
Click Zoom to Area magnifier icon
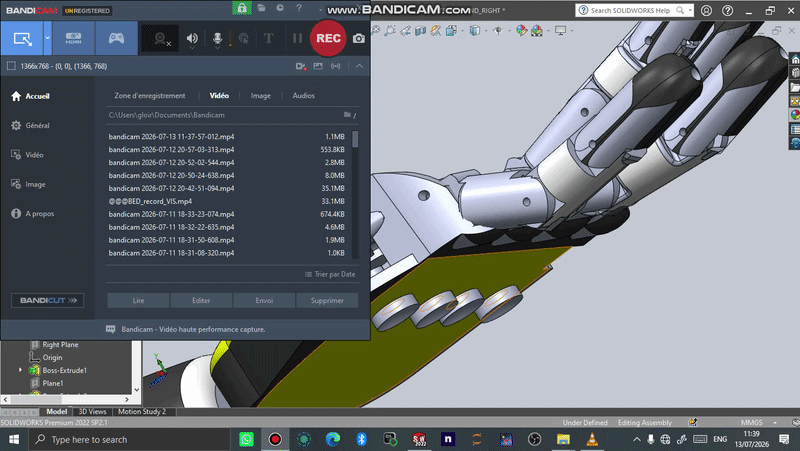click(x=390, y=31)
